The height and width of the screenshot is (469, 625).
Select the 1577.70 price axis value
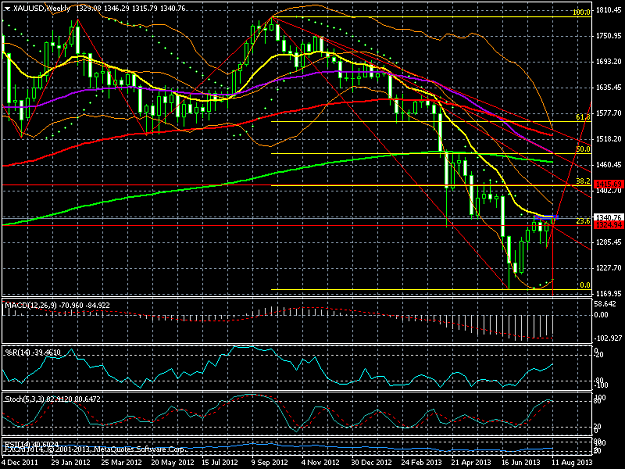609,113
